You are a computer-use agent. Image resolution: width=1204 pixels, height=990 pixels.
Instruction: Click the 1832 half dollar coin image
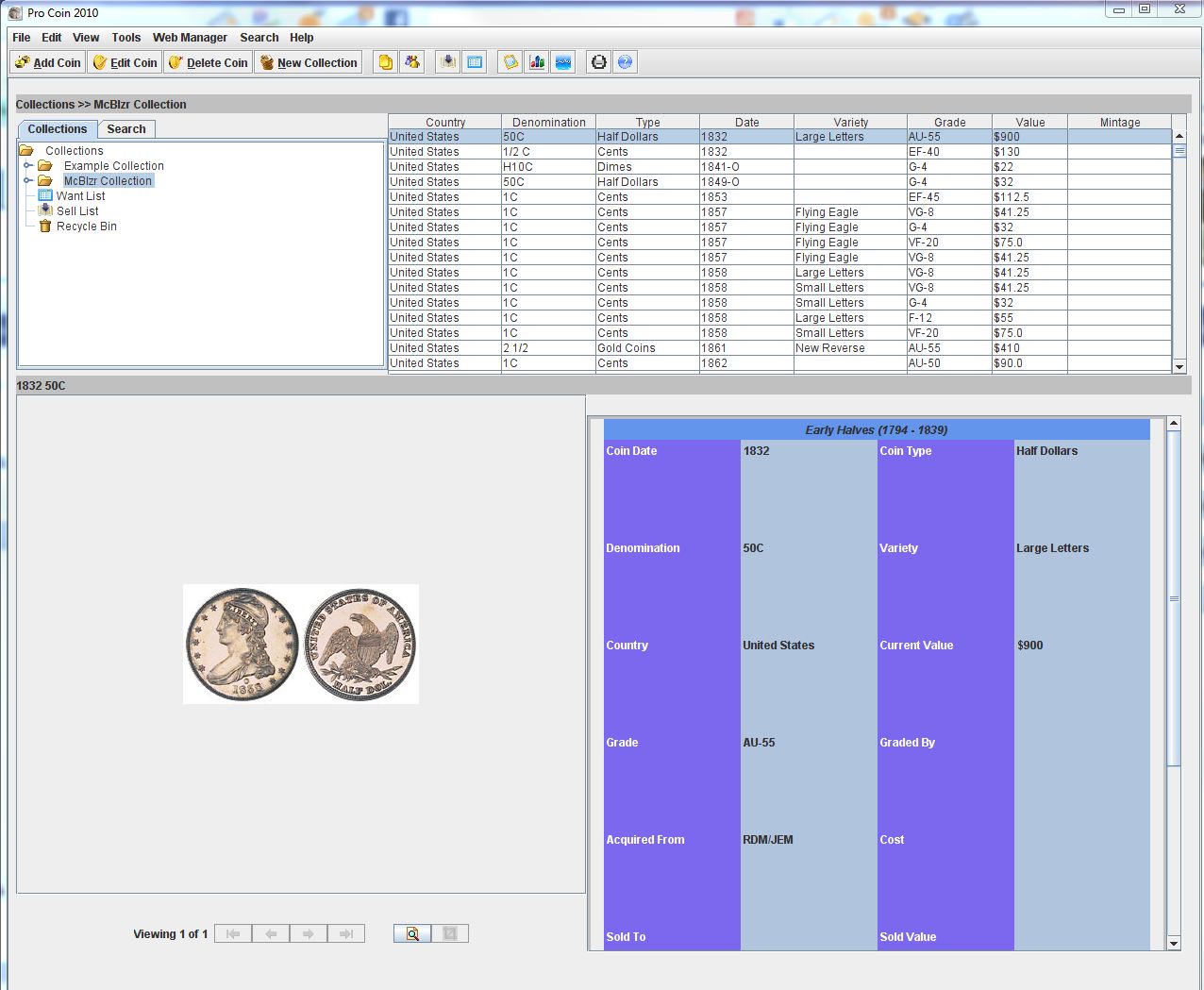click(x=300, y=644)
